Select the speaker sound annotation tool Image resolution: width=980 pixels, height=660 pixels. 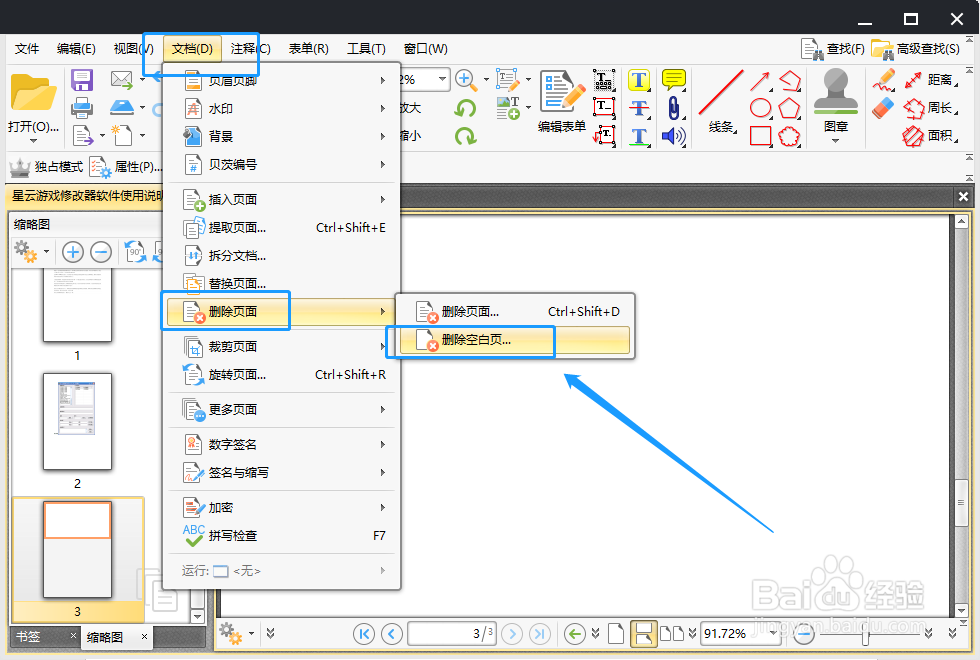(x=671, y=136)
